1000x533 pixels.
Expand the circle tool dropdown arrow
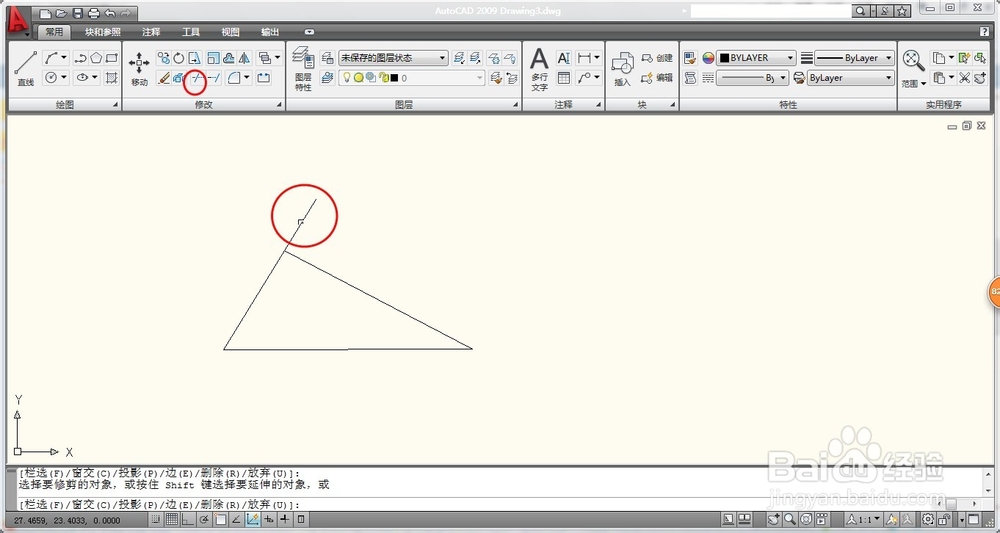point(64,78)
